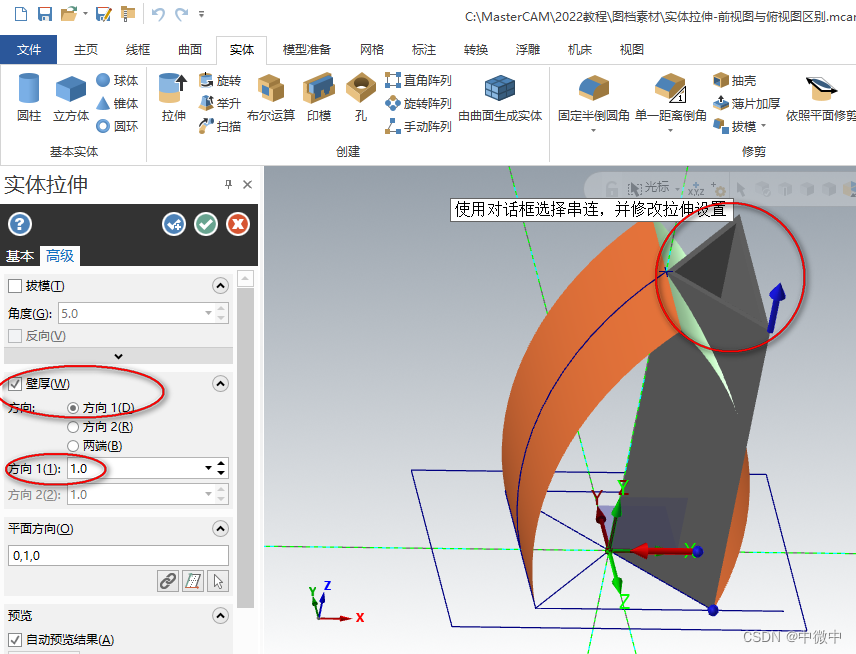Click 直角阵列 rectangular pattern
Viewport: 856px width, 654px height.
(x=418, y=80)
